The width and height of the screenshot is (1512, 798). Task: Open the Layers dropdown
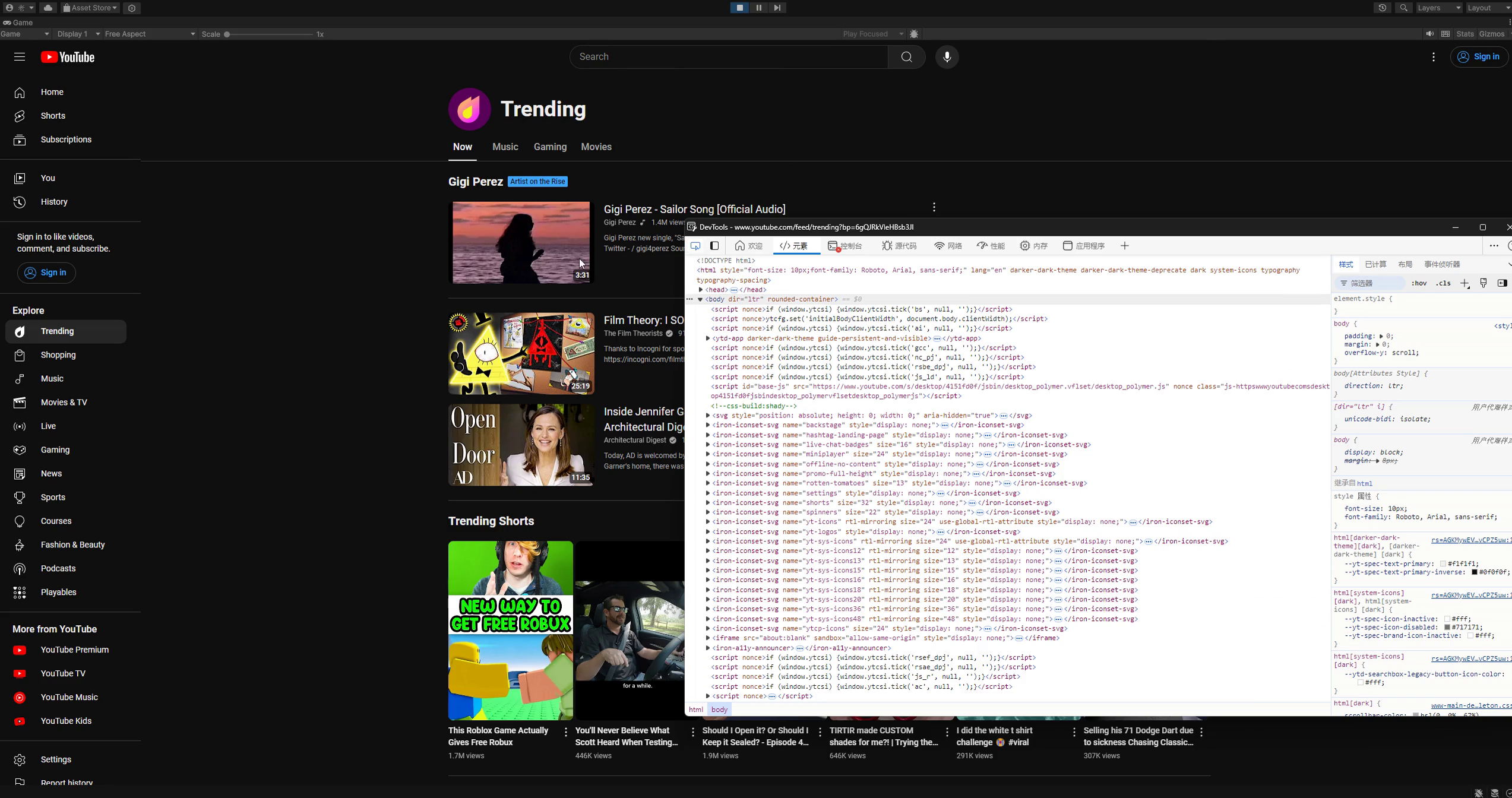1438,8
